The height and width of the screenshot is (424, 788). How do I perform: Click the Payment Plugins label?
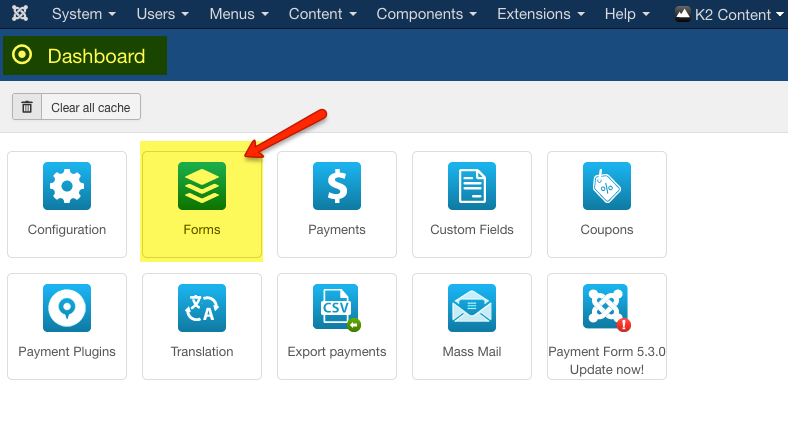pyautogui.click(x=67, y=352)
